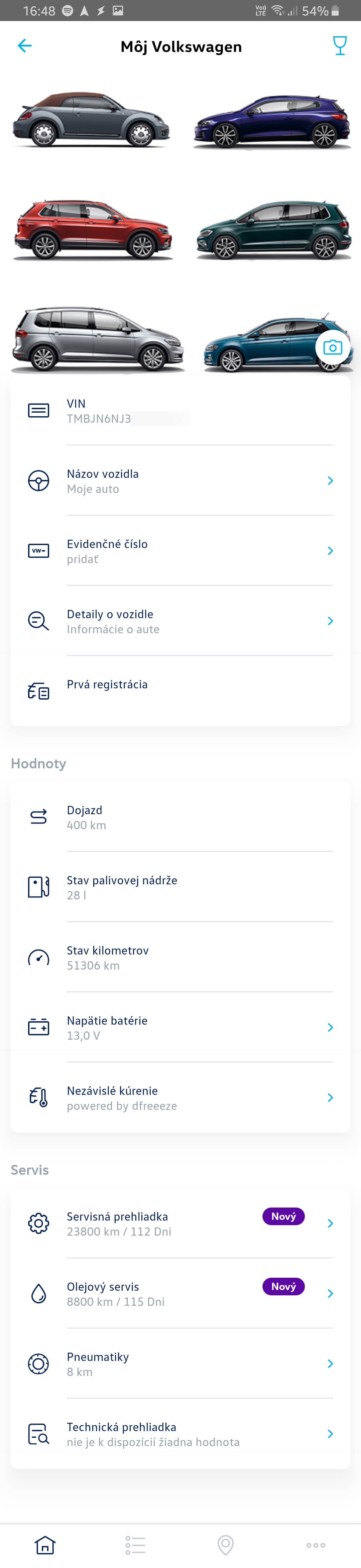This screenshot has height=1568, width=361.
Task: Tap Servisná prehliadka gear icon
Action: 38,1223
